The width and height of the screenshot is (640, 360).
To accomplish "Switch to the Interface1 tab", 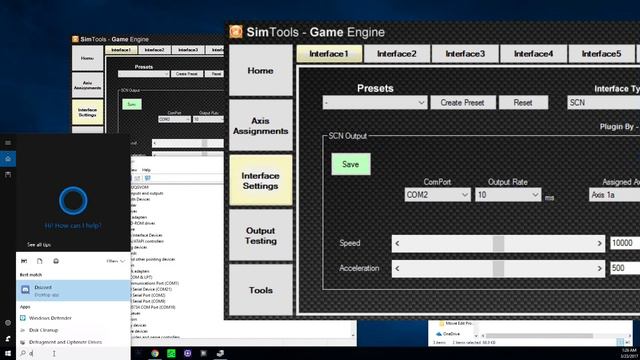I will (329, 54).
